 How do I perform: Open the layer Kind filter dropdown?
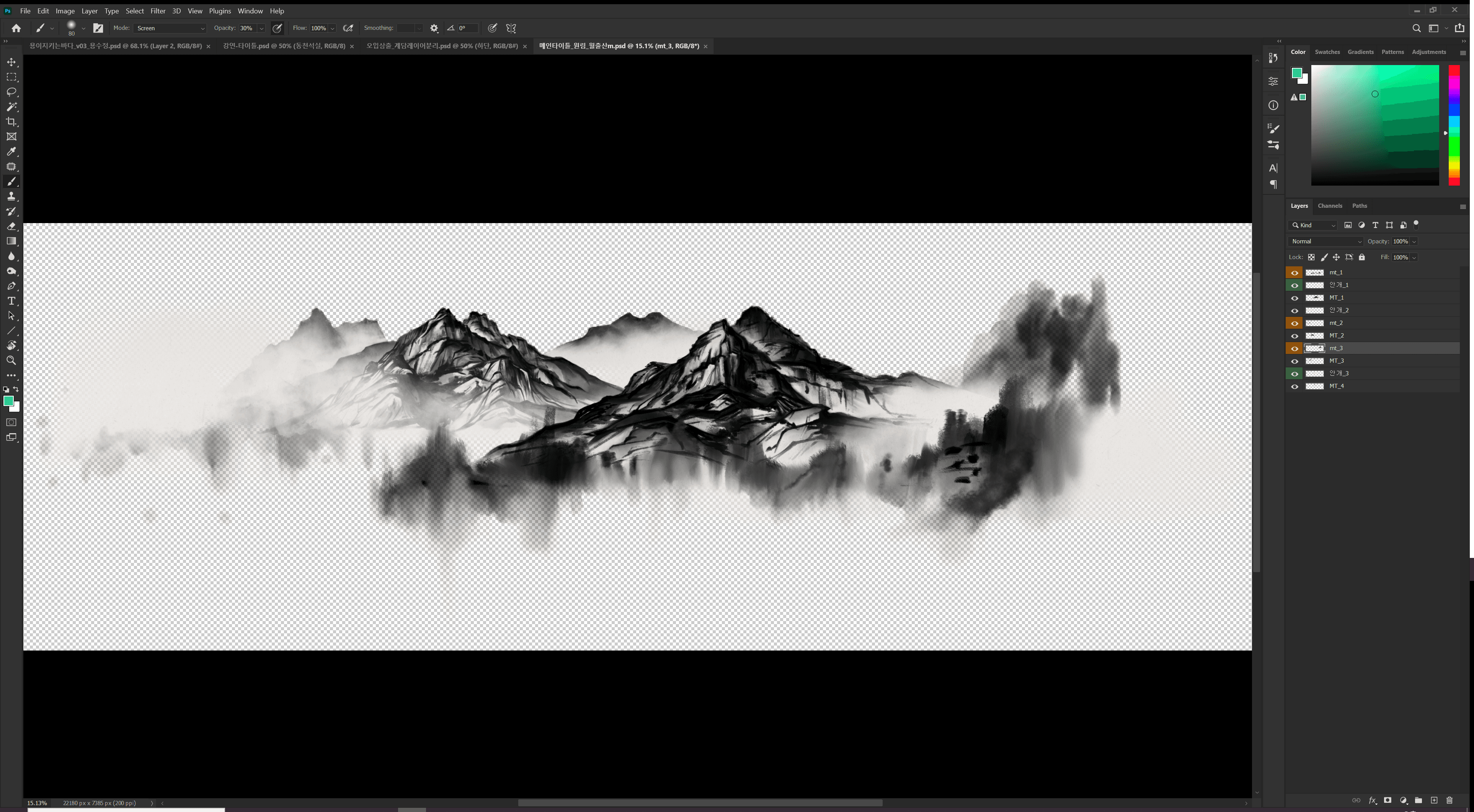(1312, 225)
